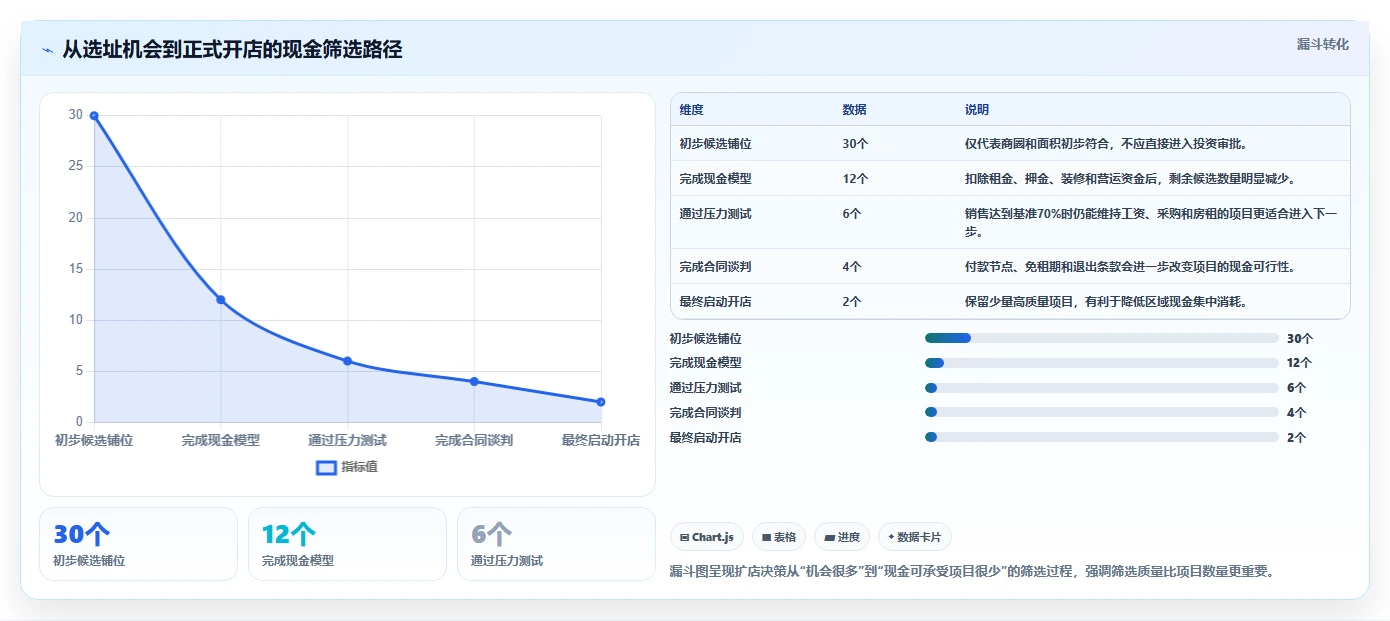This screenshot has width=1390, height=621.
Task: Select the last chart point for 最终启动开店
Action: click(x=601, y=402)
